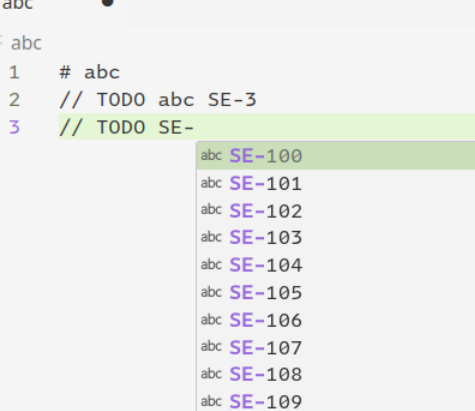475x411 pixels.
Task: Place cursor in "// TODO abc SE-3" line
Action: click(158, 100)
